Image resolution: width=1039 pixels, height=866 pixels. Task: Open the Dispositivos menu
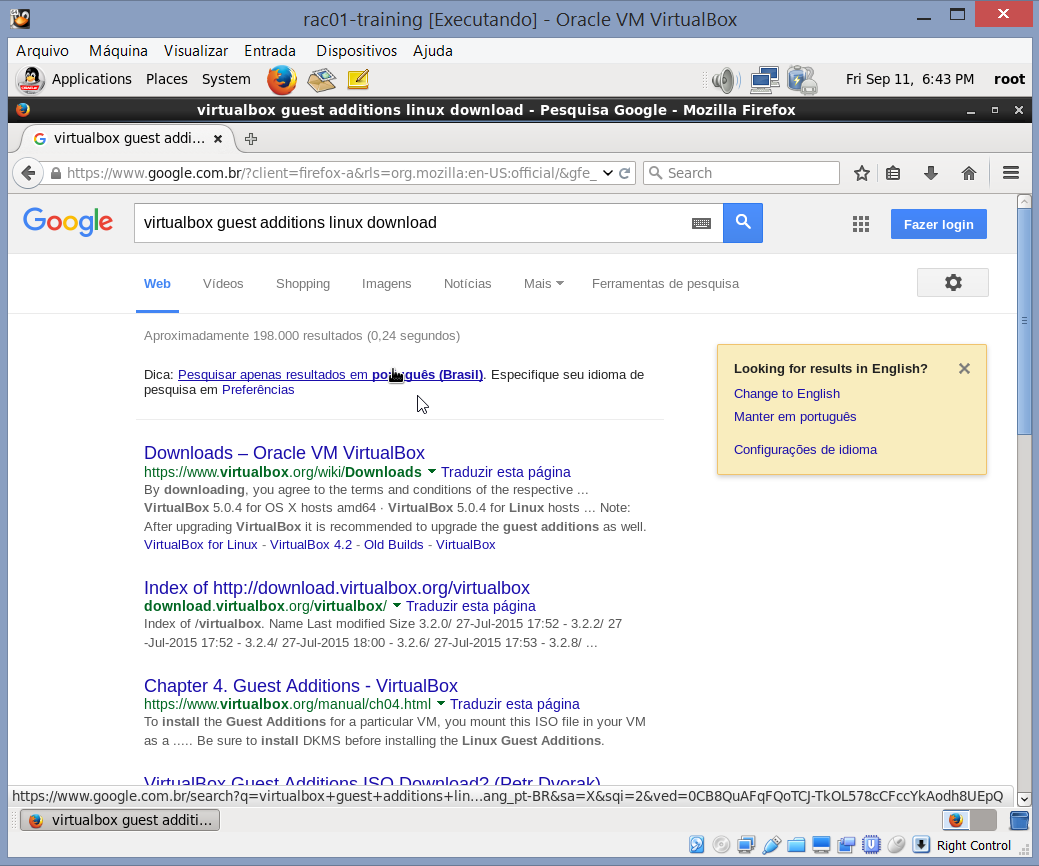pyautogui.click(x=356, y=51)
